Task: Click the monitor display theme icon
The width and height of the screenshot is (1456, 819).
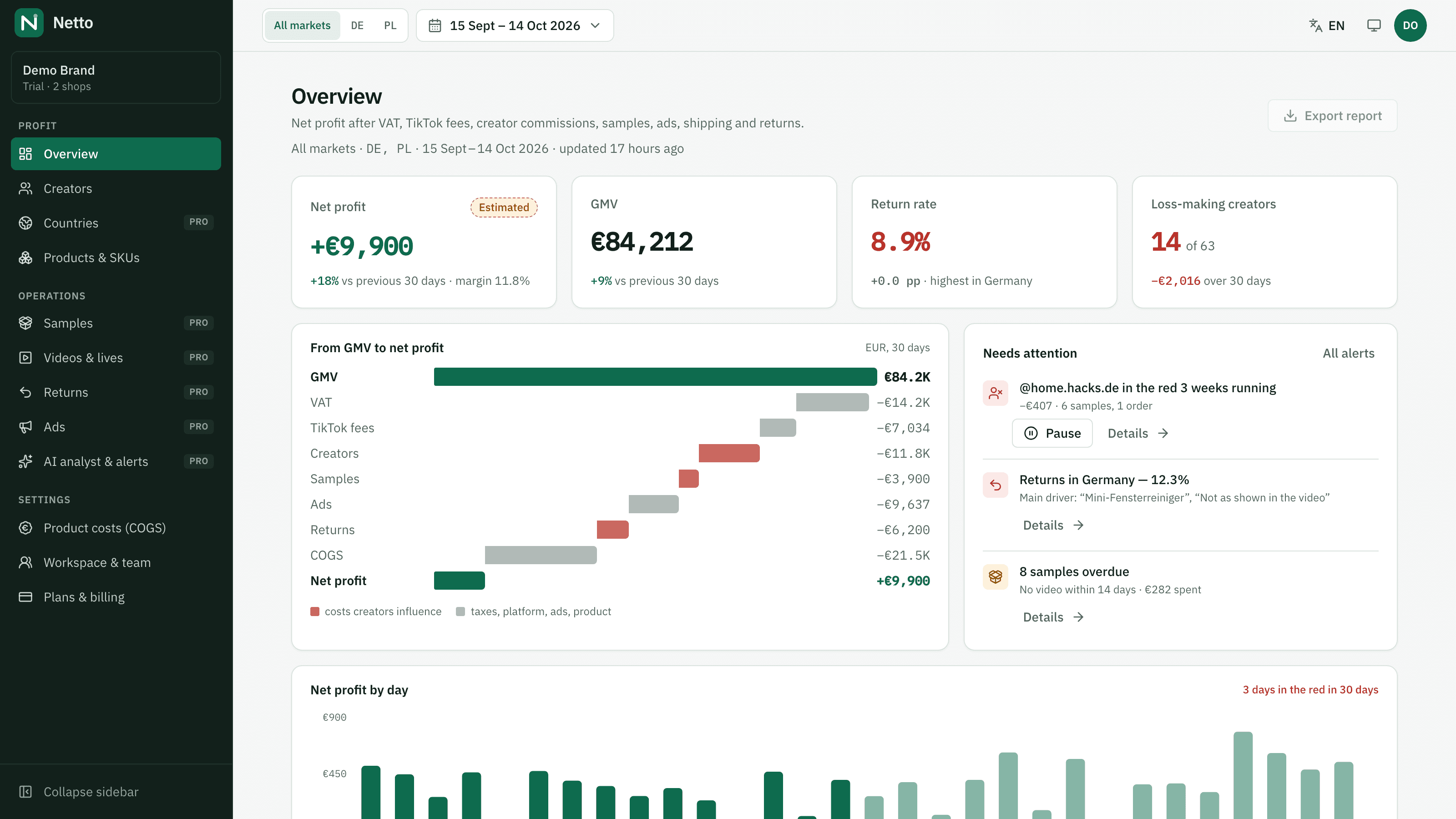Action: [1374, 25]
